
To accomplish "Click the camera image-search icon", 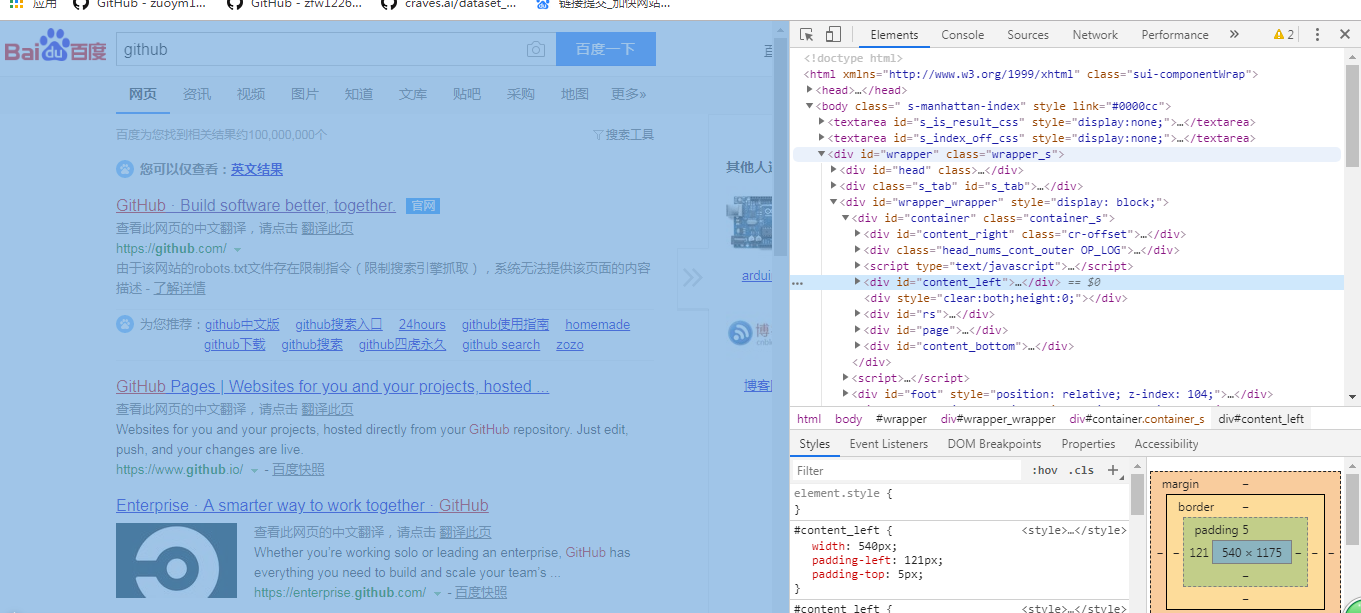I will coord(536,49).
